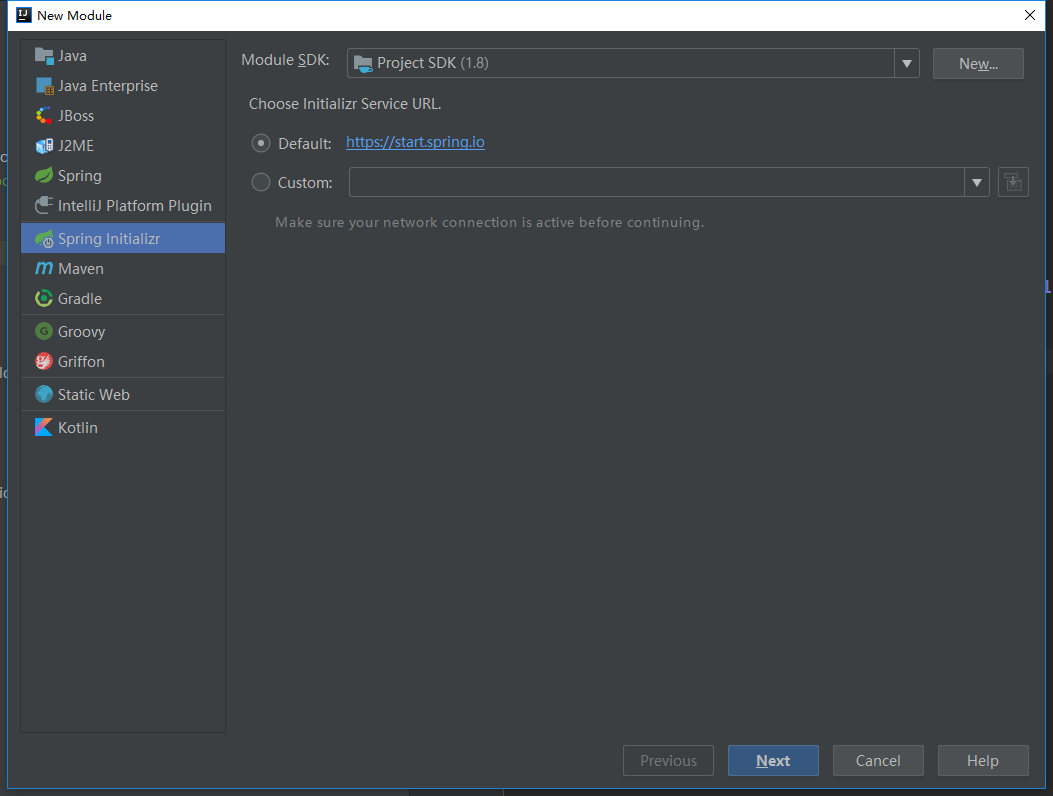Click the disabled Previous button
The height and width of the screenshot is (796, 1053).
668,760
